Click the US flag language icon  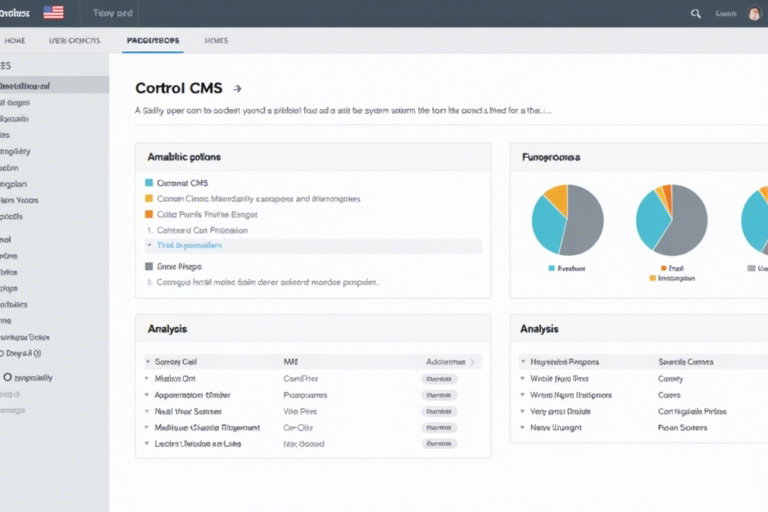click(x=53, y=13)
